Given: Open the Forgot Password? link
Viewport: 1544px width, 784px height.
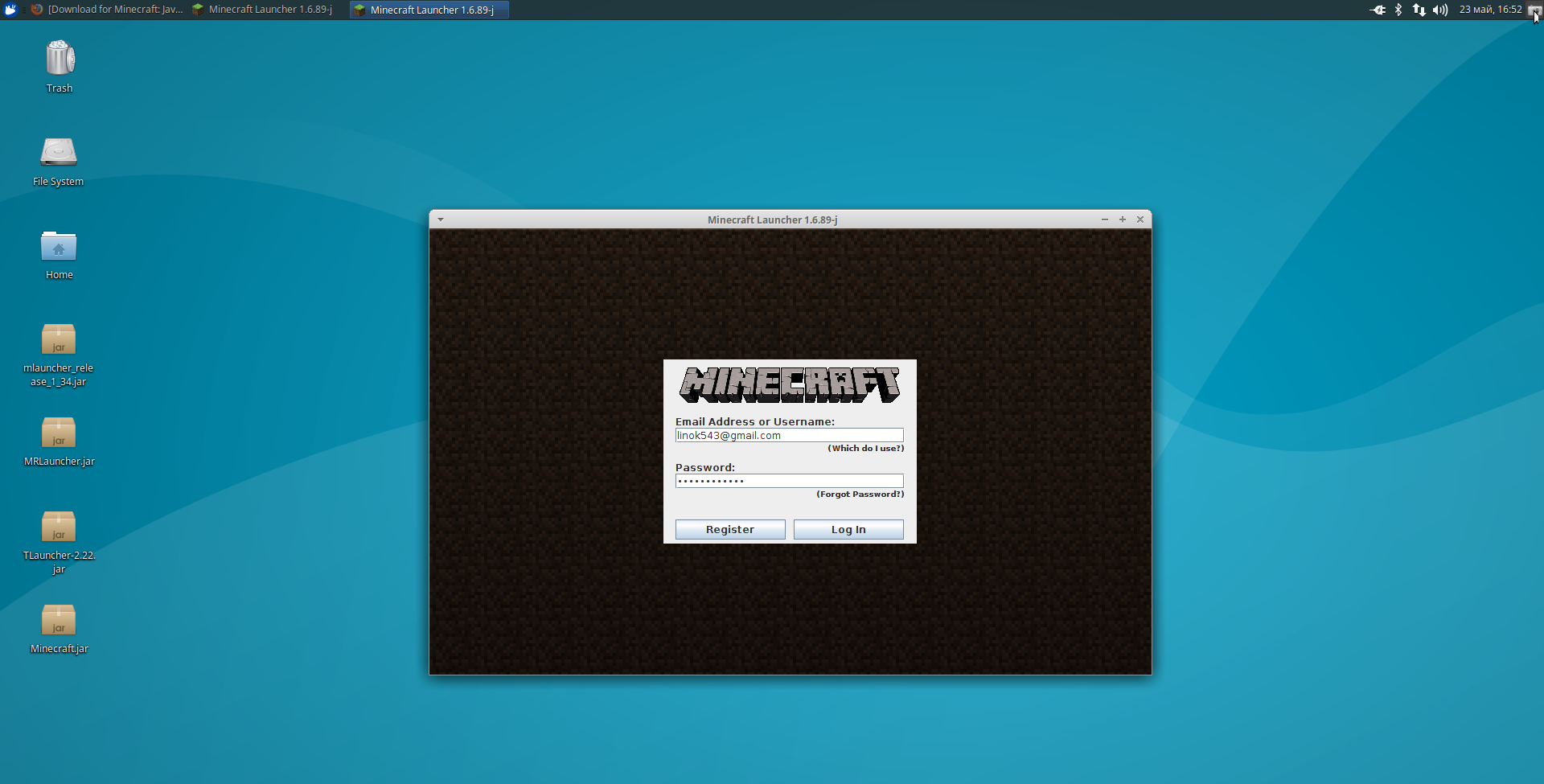Looking at the screenshot, I should click(x=860, y=495).
